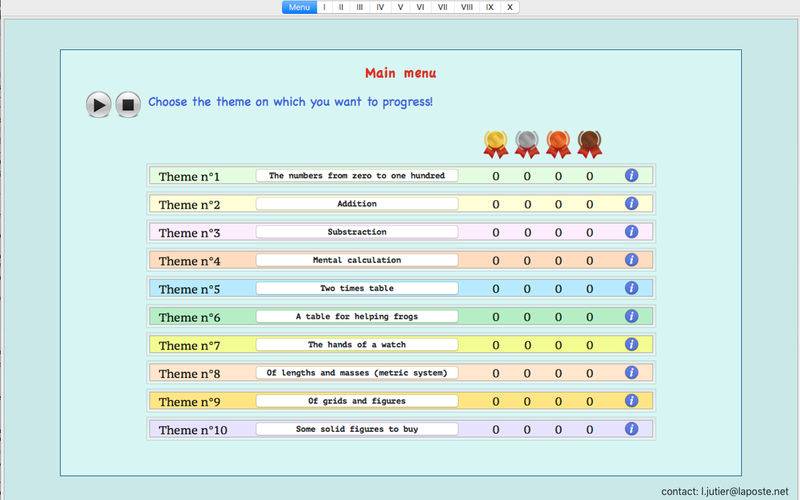Image resolution: width=800 pixels, height=500 pixels.
Task: Open 'A table for helping frogs'
Action: (357, 316)
